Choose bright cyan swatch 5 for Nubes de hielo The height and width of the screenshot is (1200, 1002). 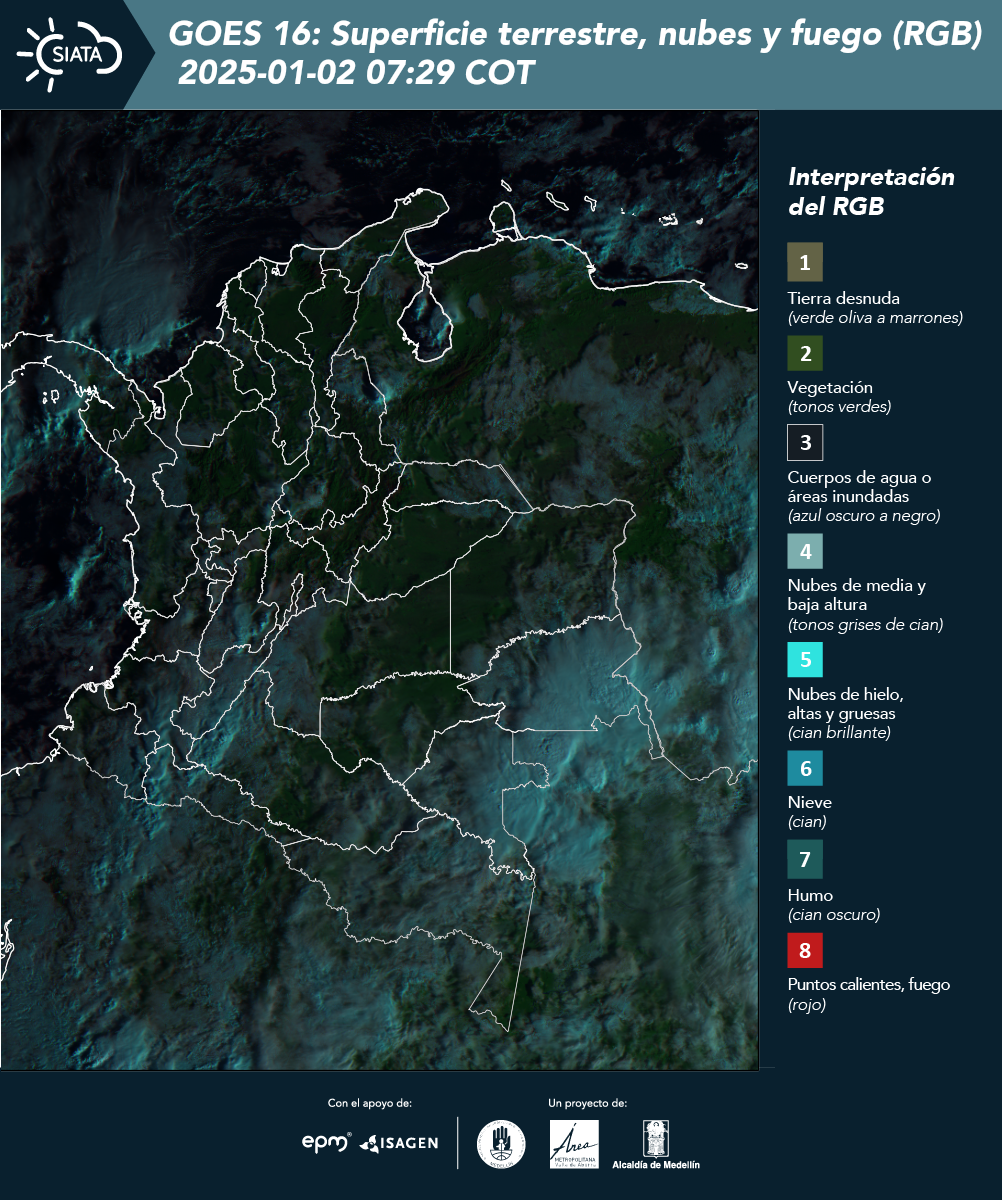tap(805, 660)
